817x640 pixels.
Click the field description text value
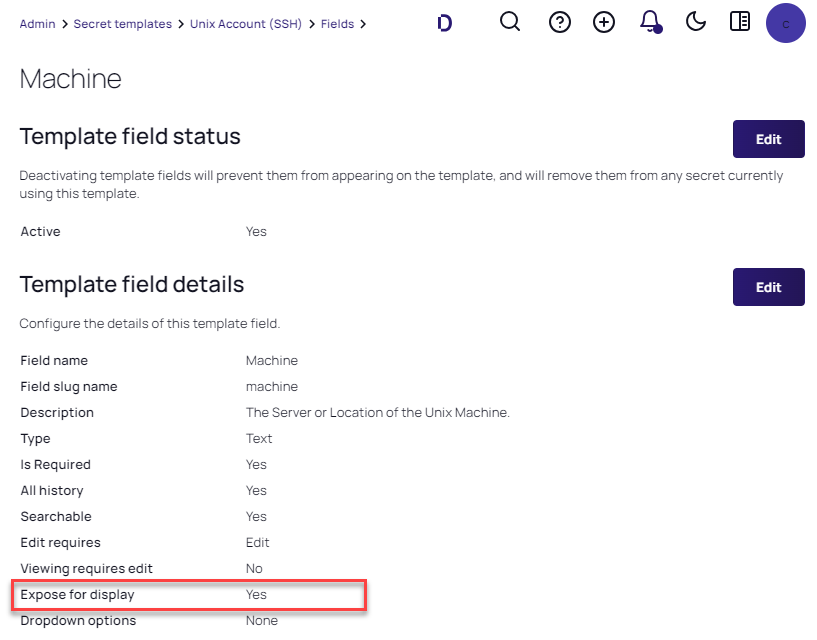(x=377, y=413)
